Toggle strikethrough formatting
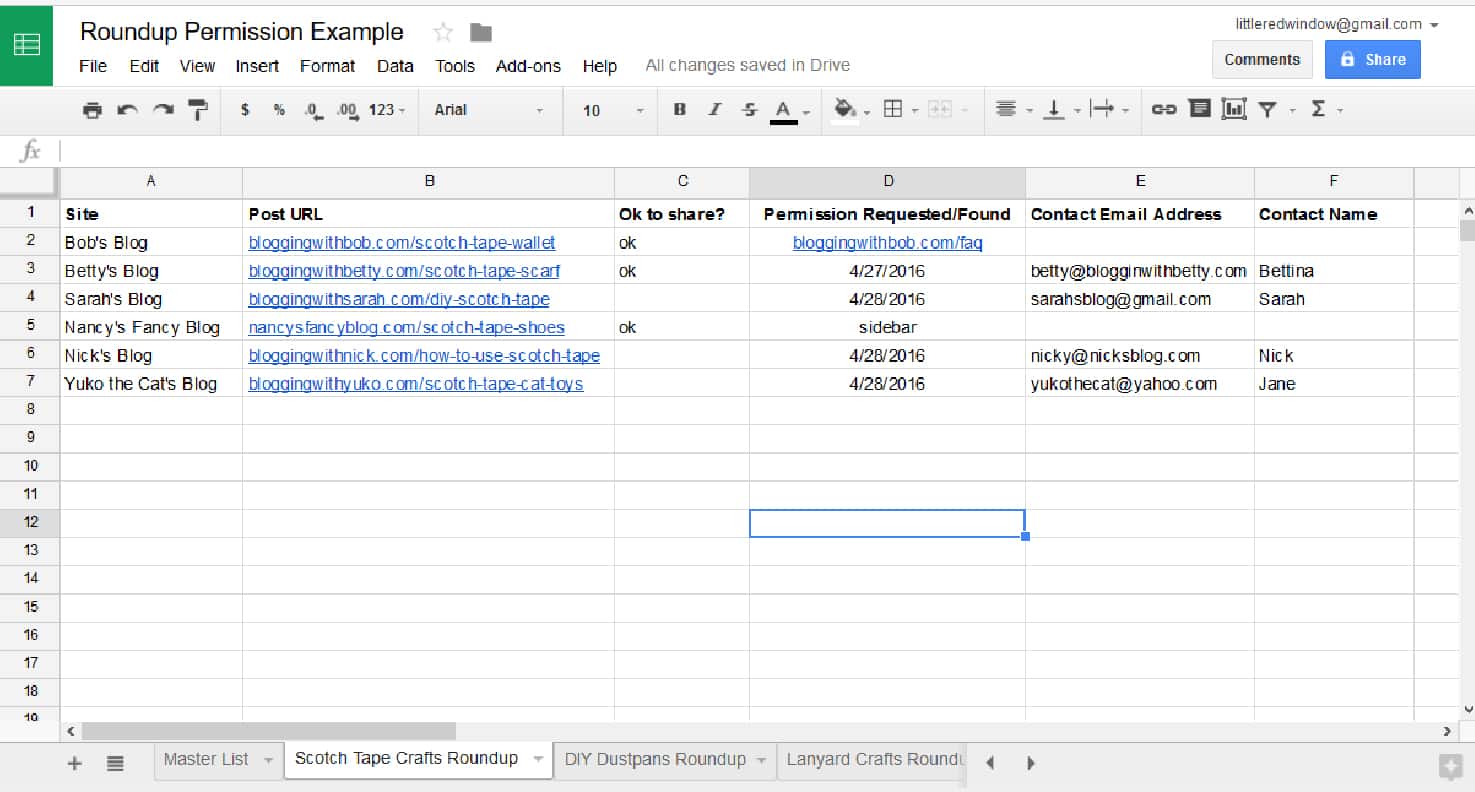1475x792 pixels. [x=750, y=110]
